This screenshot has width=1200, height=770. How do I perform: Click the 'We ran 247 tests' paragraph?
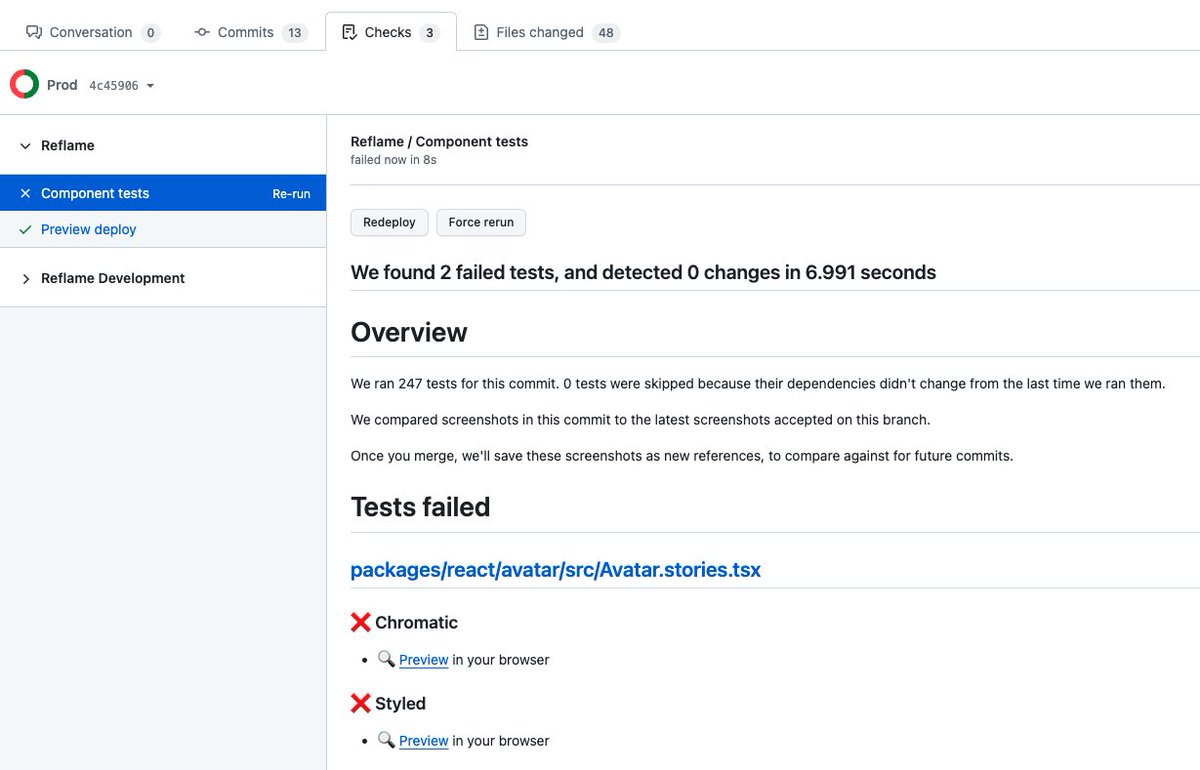click(x=758, y=384)
